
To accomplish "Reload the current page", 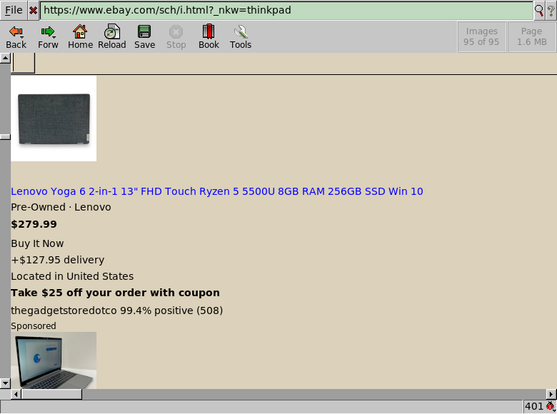I will 112,36.
